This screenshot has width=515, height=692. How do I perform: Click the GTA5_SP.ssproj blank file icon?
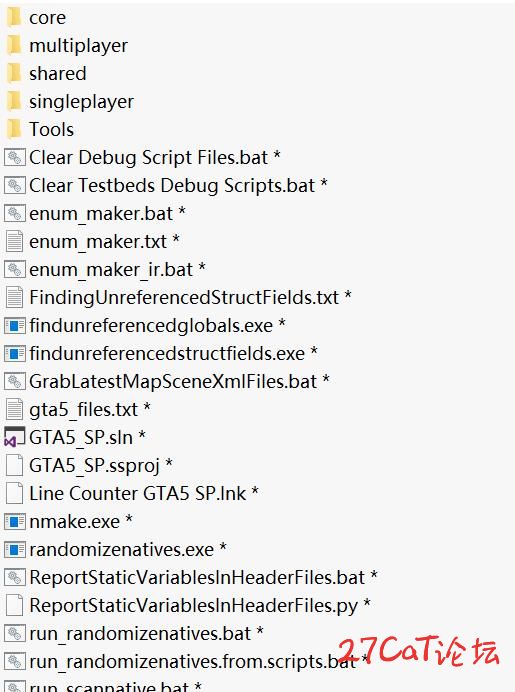[14, 466]
